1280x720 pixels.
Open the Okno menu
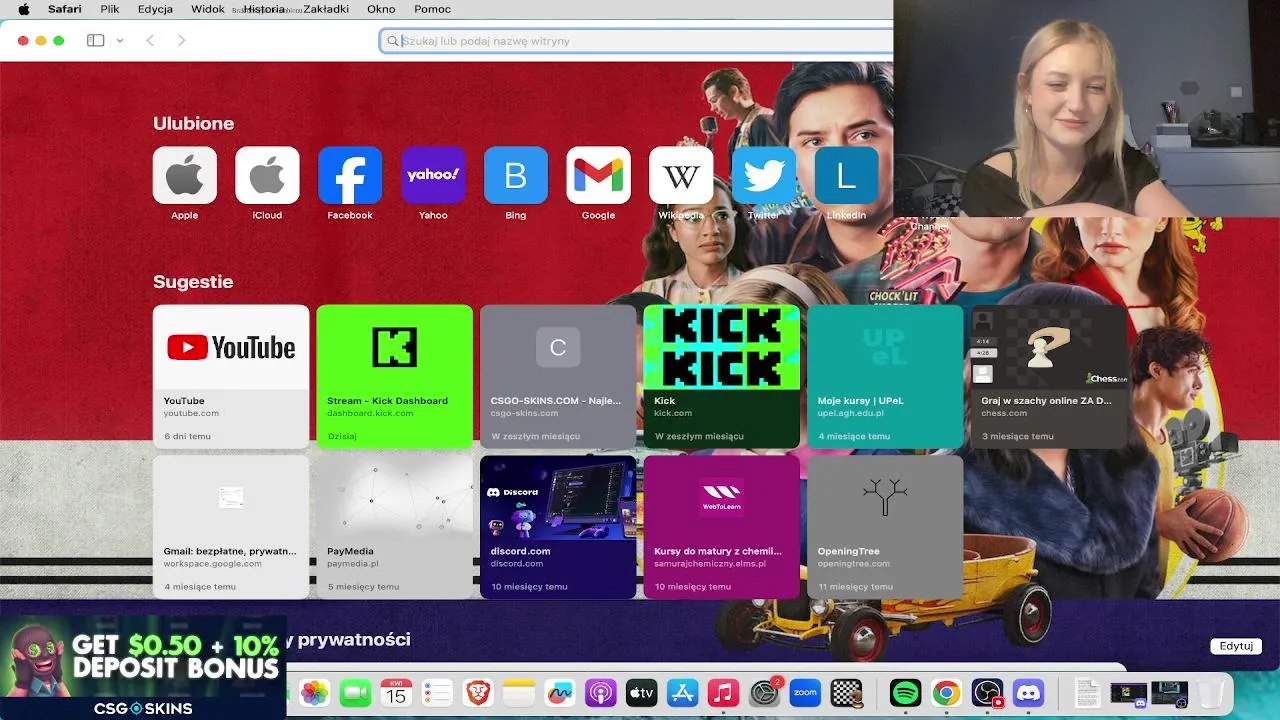pos(381,9)
